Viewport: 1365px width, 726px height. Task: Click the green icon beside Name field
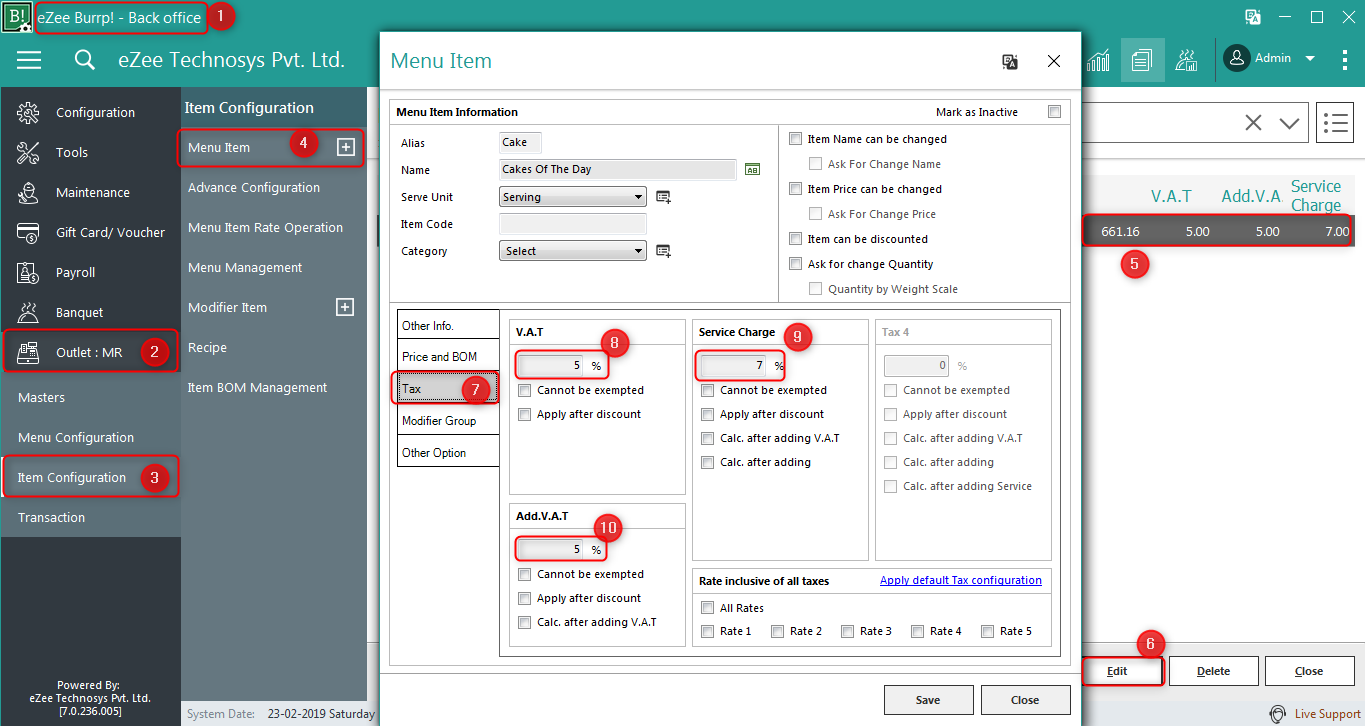pos(752,169)
